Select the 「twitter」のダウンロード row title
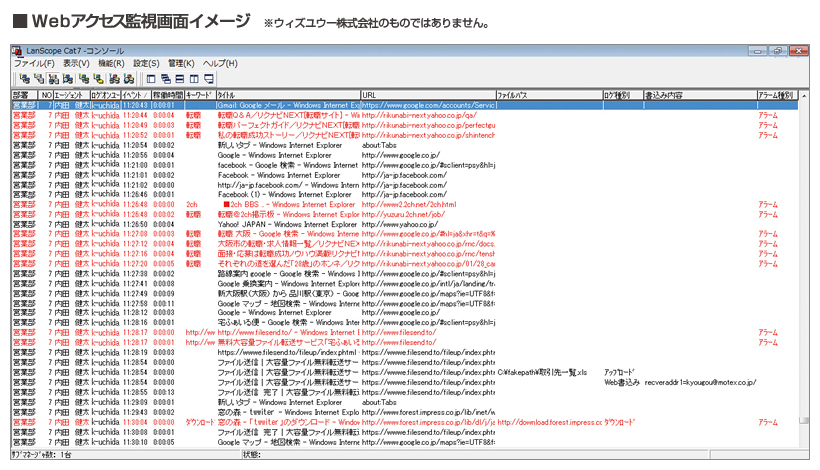The width and height of the screenshot is (820, 470). (x=289, y=422)
